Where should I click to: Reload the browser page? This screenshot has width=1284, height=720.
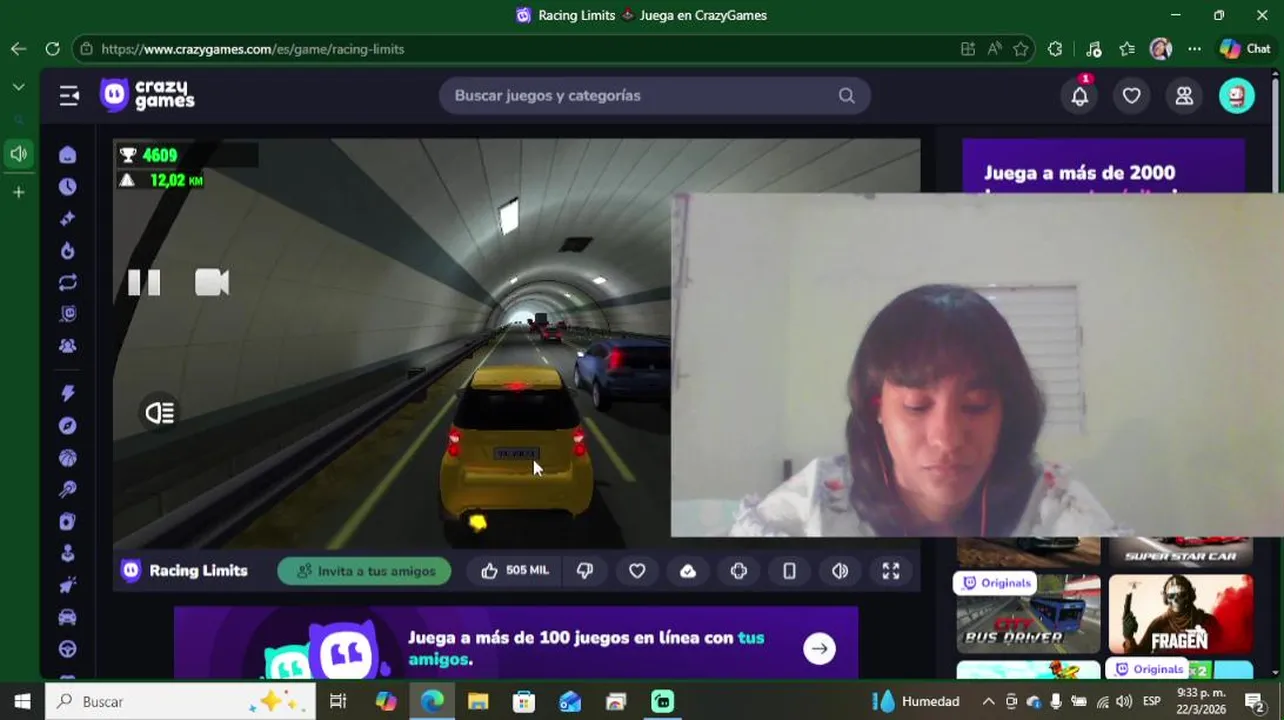[52, 49]
